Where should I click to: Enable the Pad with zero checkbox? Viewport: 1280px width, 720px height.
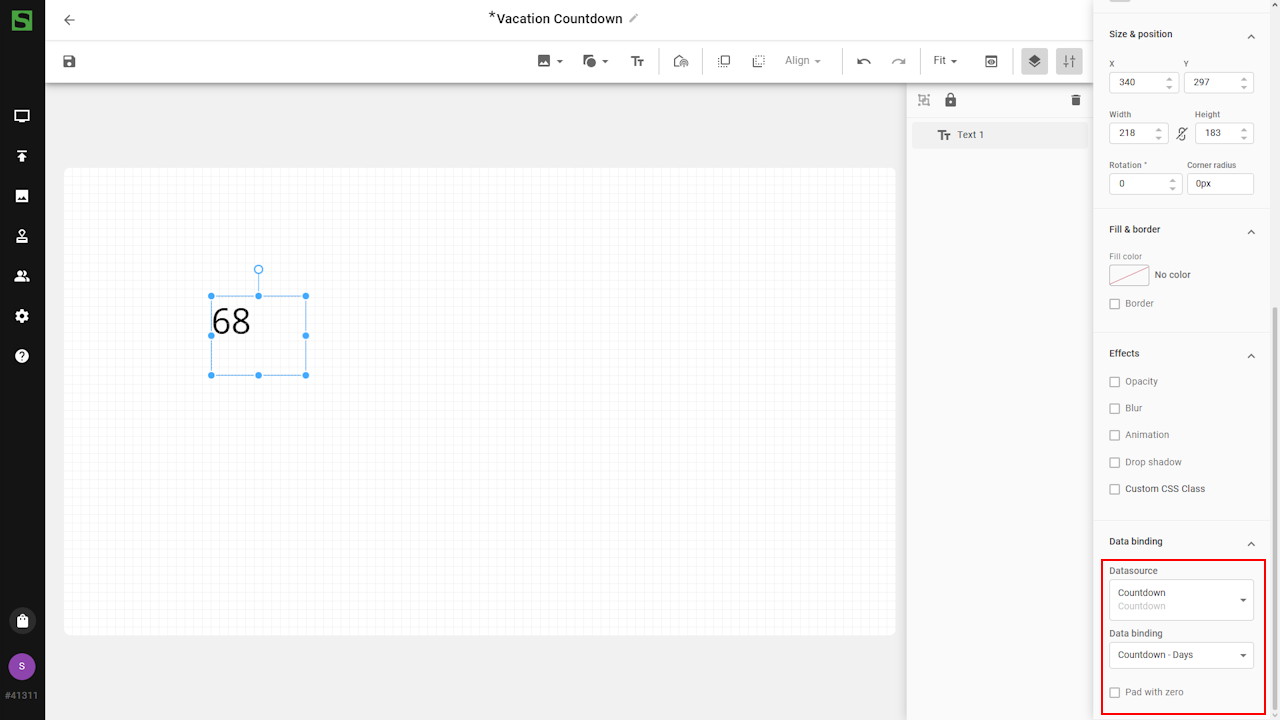click(1115, 692)
